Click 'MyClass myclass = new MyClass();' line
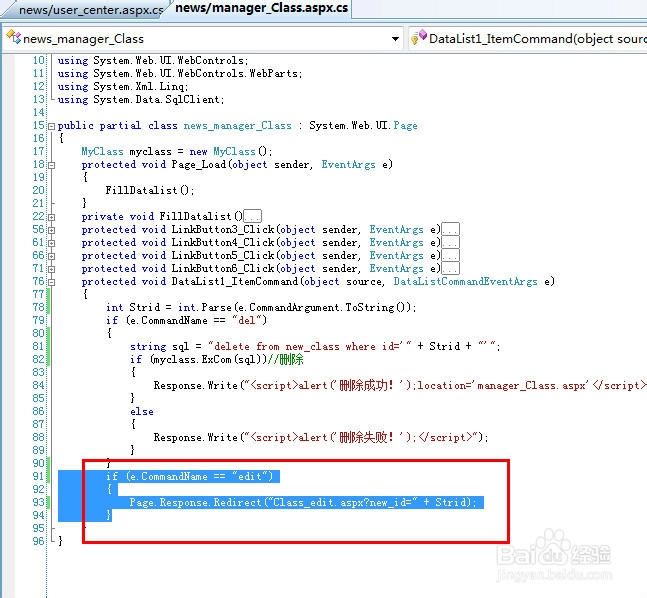This screenshot has height=598, width=647. [177, 151]
